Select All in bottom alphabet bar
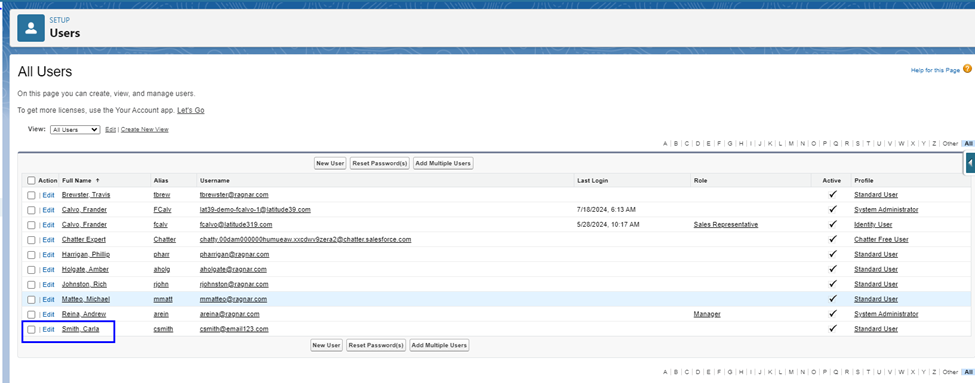The image size is (975, 383). pos(968,371)
